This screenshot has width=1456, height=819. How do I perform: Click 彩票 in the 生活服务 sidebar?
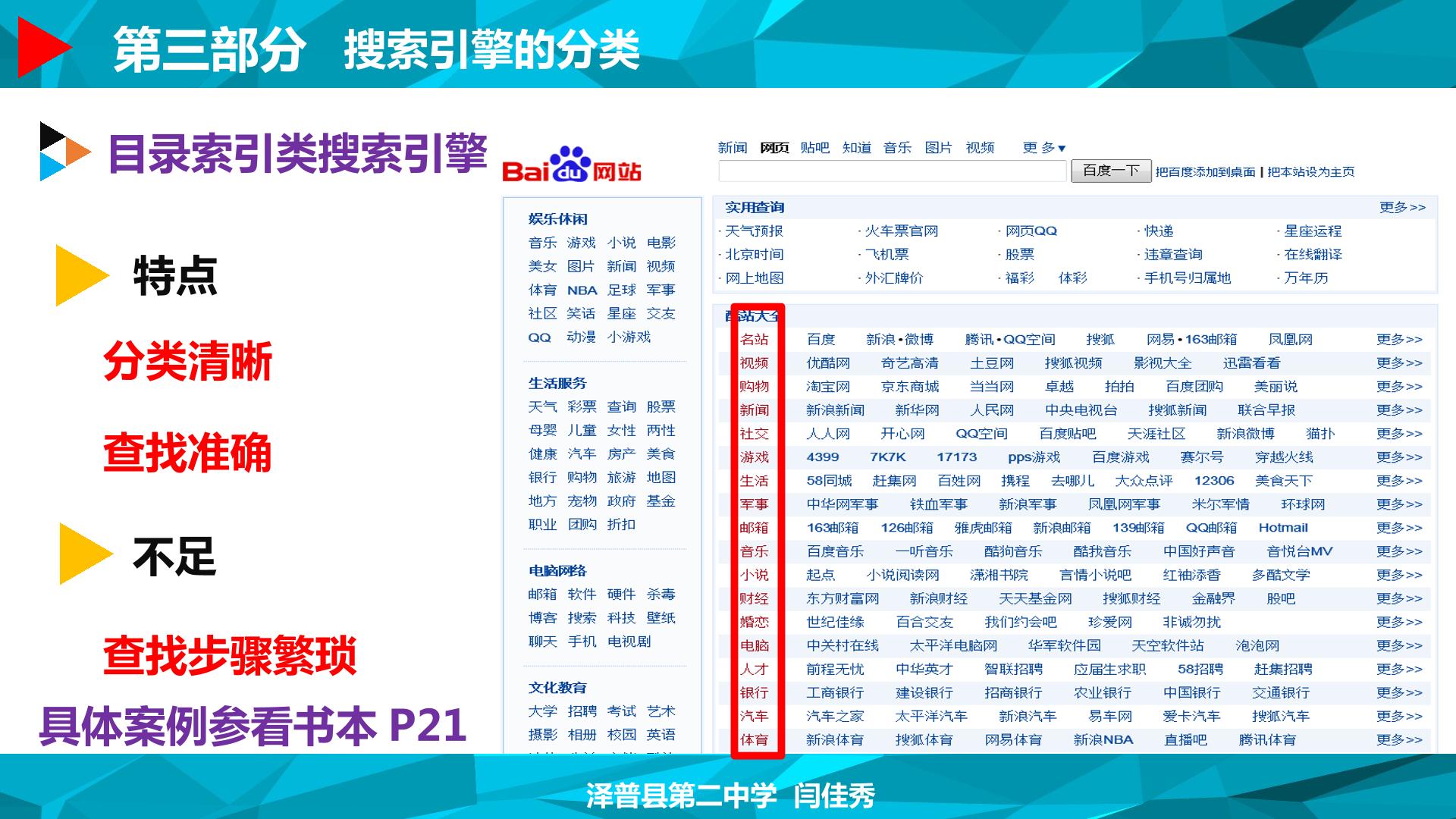[582, 407]
